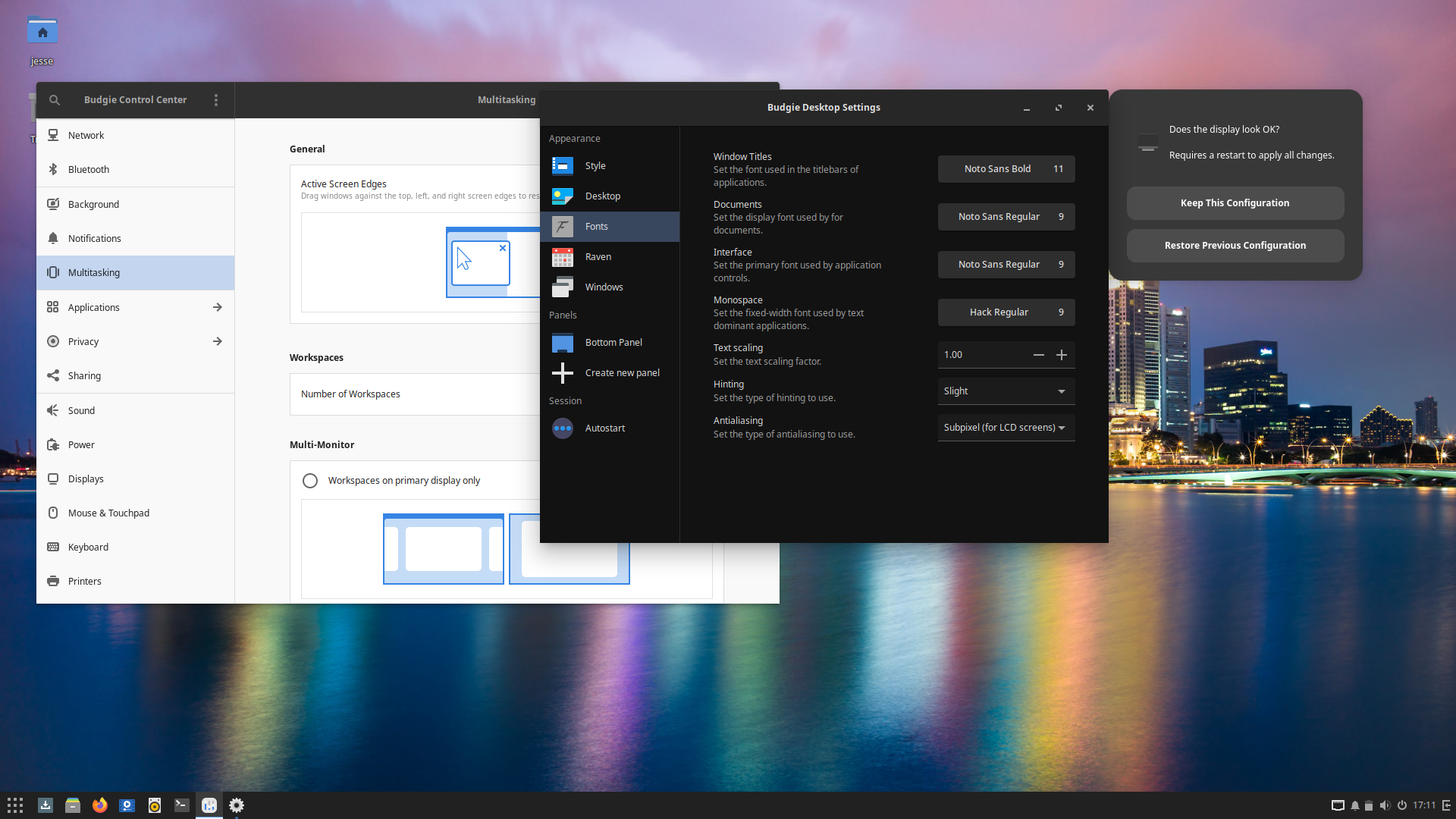Choose Window Titles font Noto Sans Bold
This screenshot has width=1456, height=819.
click(1006, 169)
